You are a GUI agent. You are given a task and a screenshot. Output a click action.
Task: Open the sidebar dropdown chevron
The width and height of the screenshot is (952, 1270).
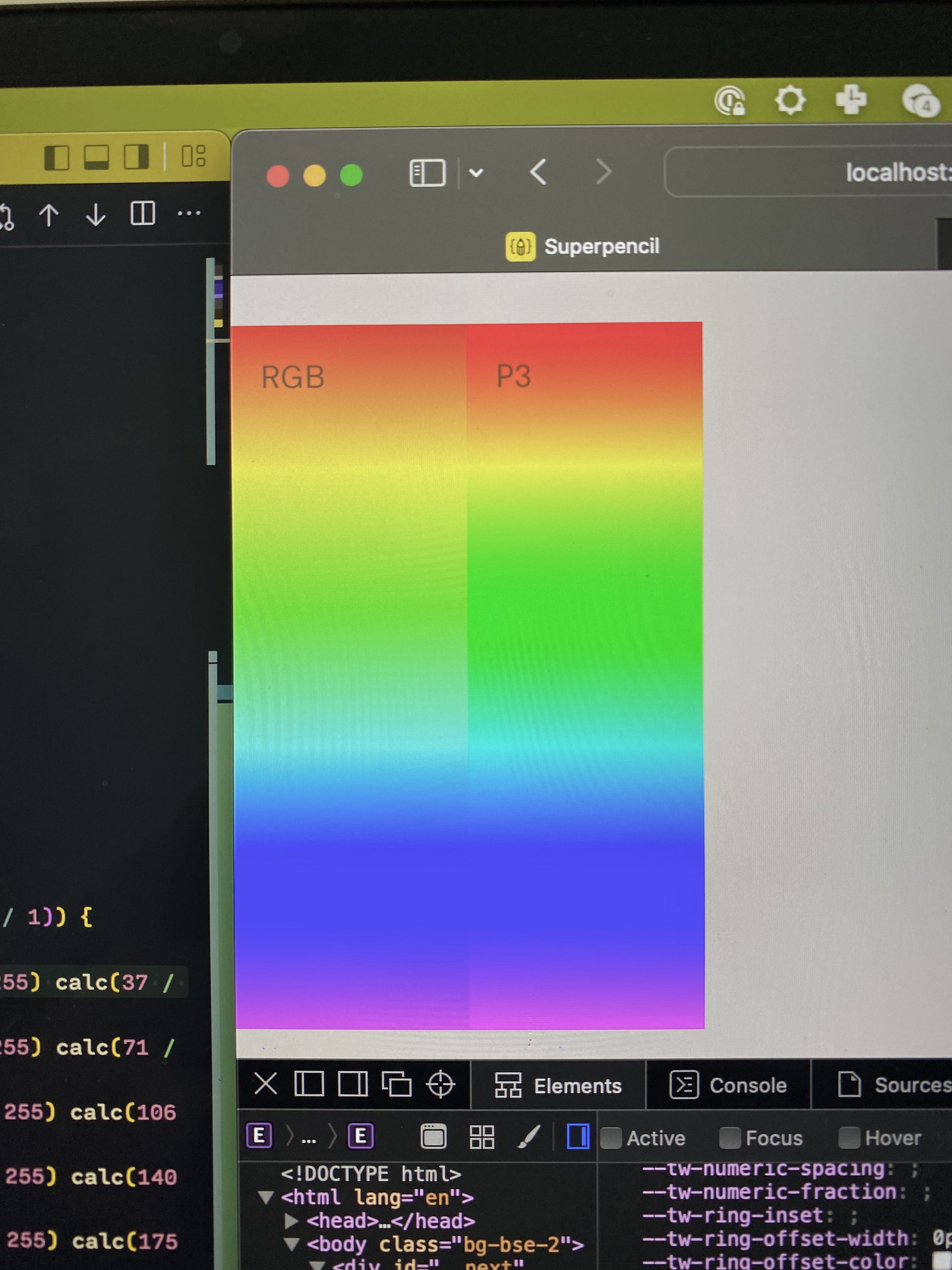476,172
